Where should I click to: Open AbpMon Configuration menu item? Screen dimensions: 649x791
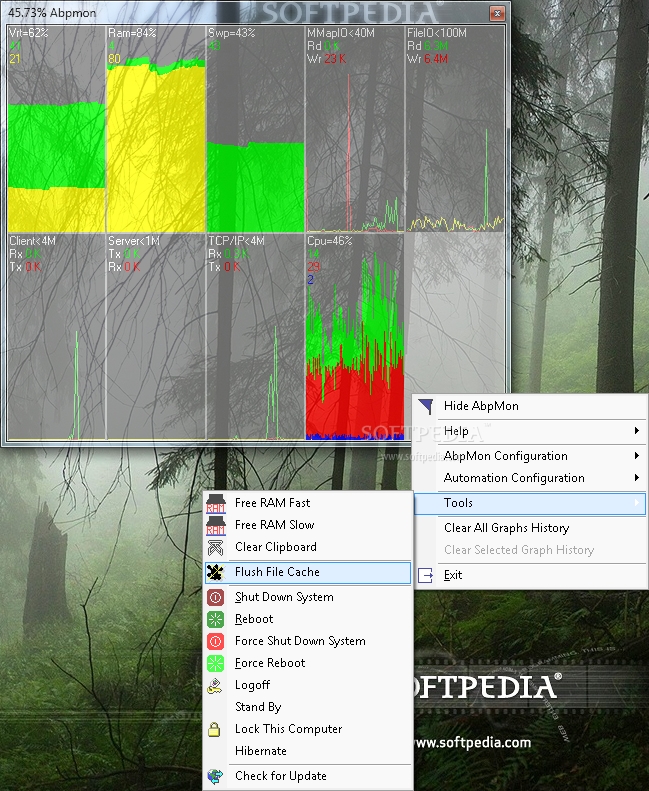pos(530,456)
